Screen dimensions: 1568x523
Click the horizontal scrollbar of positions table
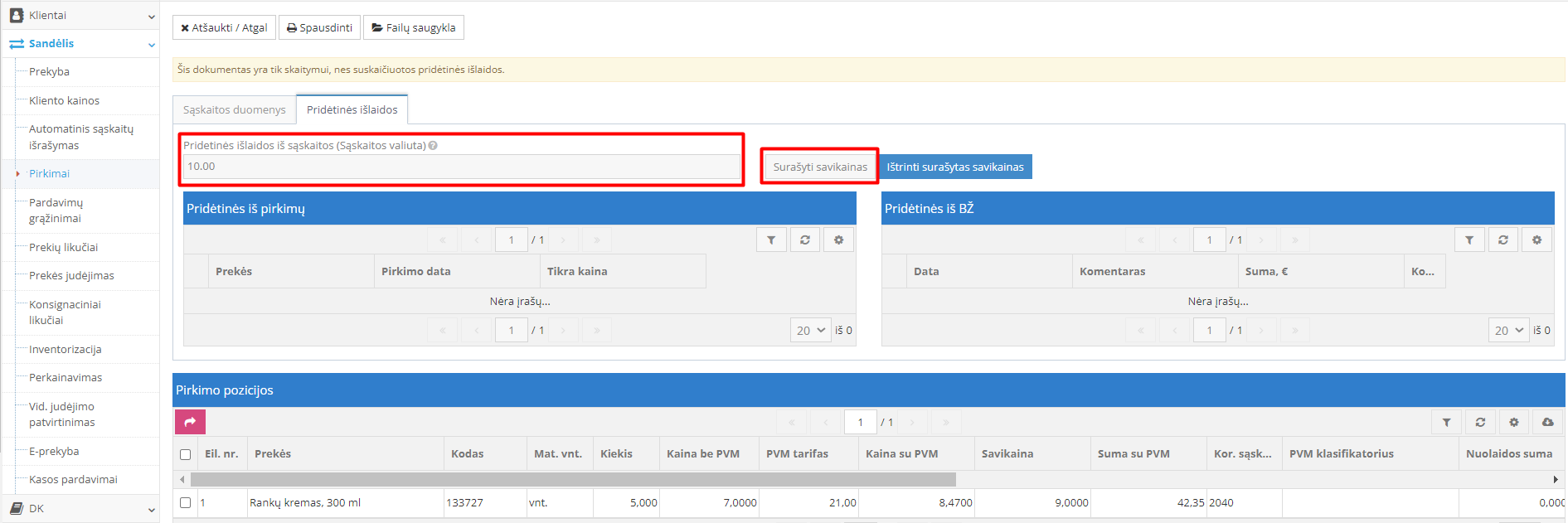coord(572,479)
